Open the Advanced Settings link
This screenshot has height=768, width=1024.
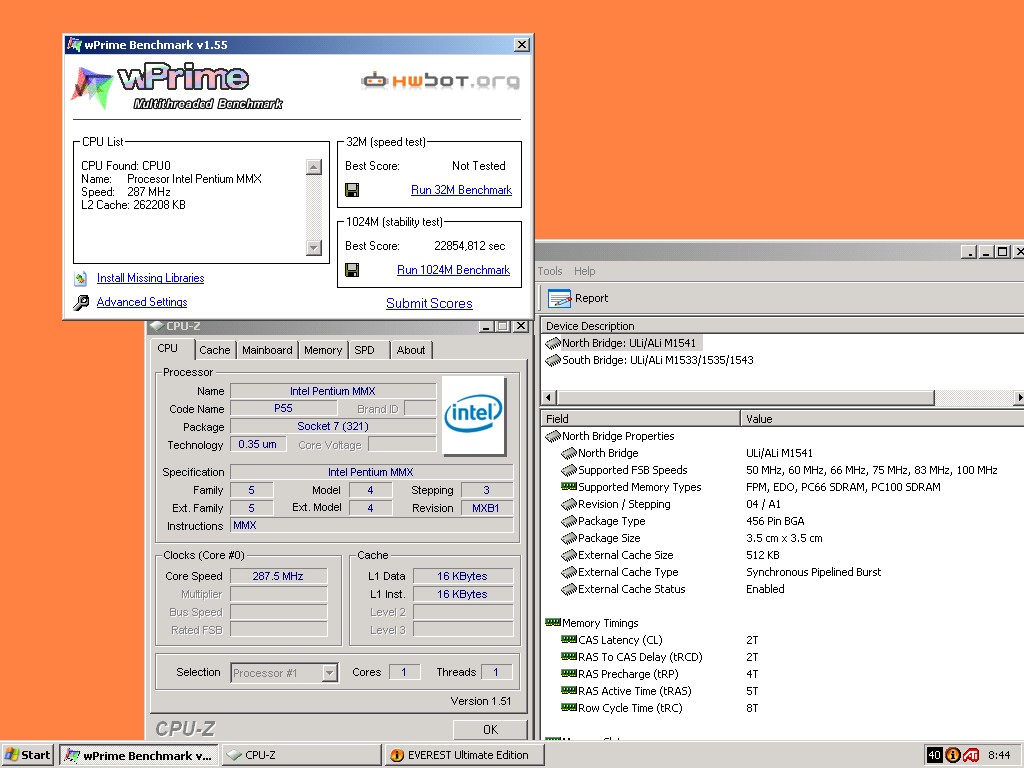pyautogui.click(x=142, y=302)
